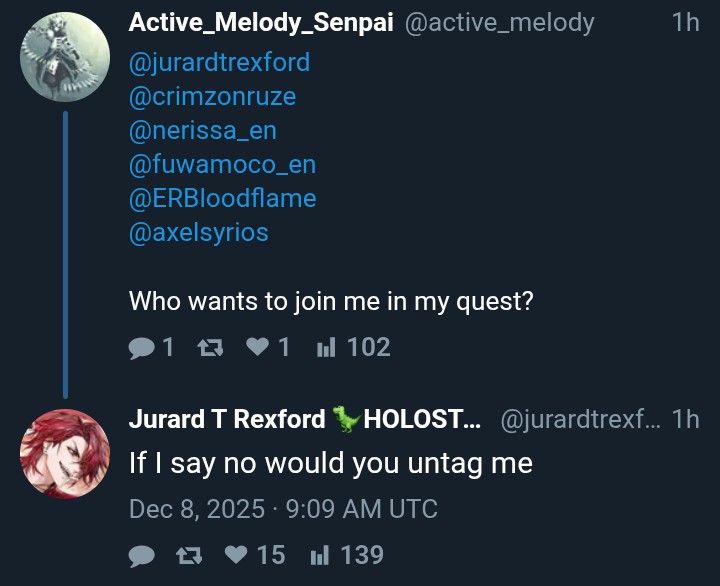Like Active_Melody_Senpai's quest tweet
The width and height of the screenshot is (720, 586).
[x=258, y=347]
